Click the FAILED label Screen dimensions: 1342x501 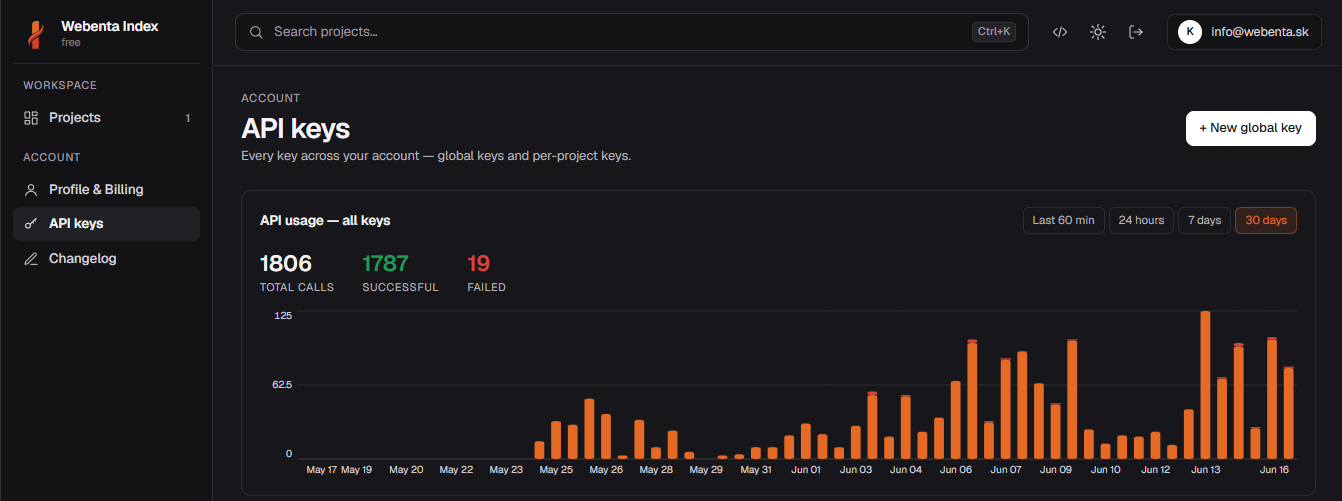486,288
